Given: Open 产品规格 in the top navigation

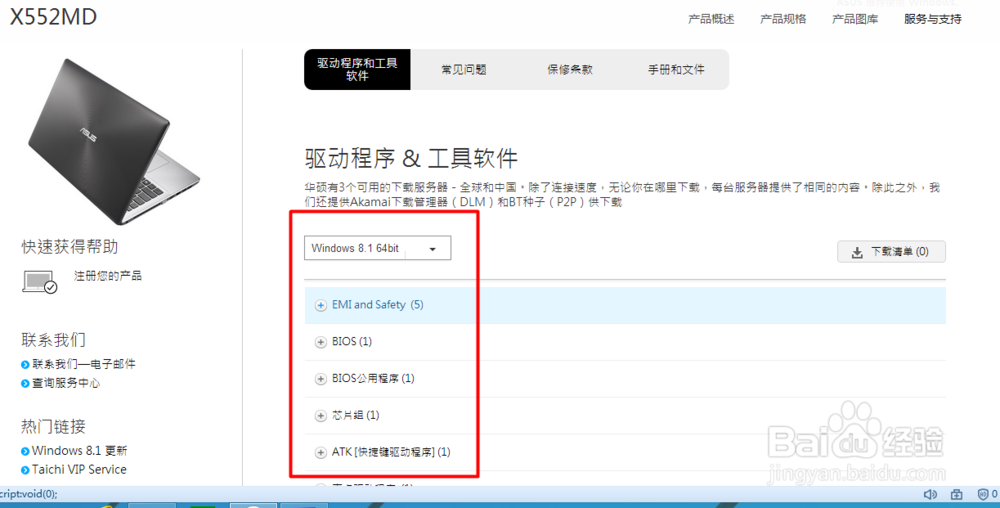Looking at the screenshot, I should click(x=783, y=19).
